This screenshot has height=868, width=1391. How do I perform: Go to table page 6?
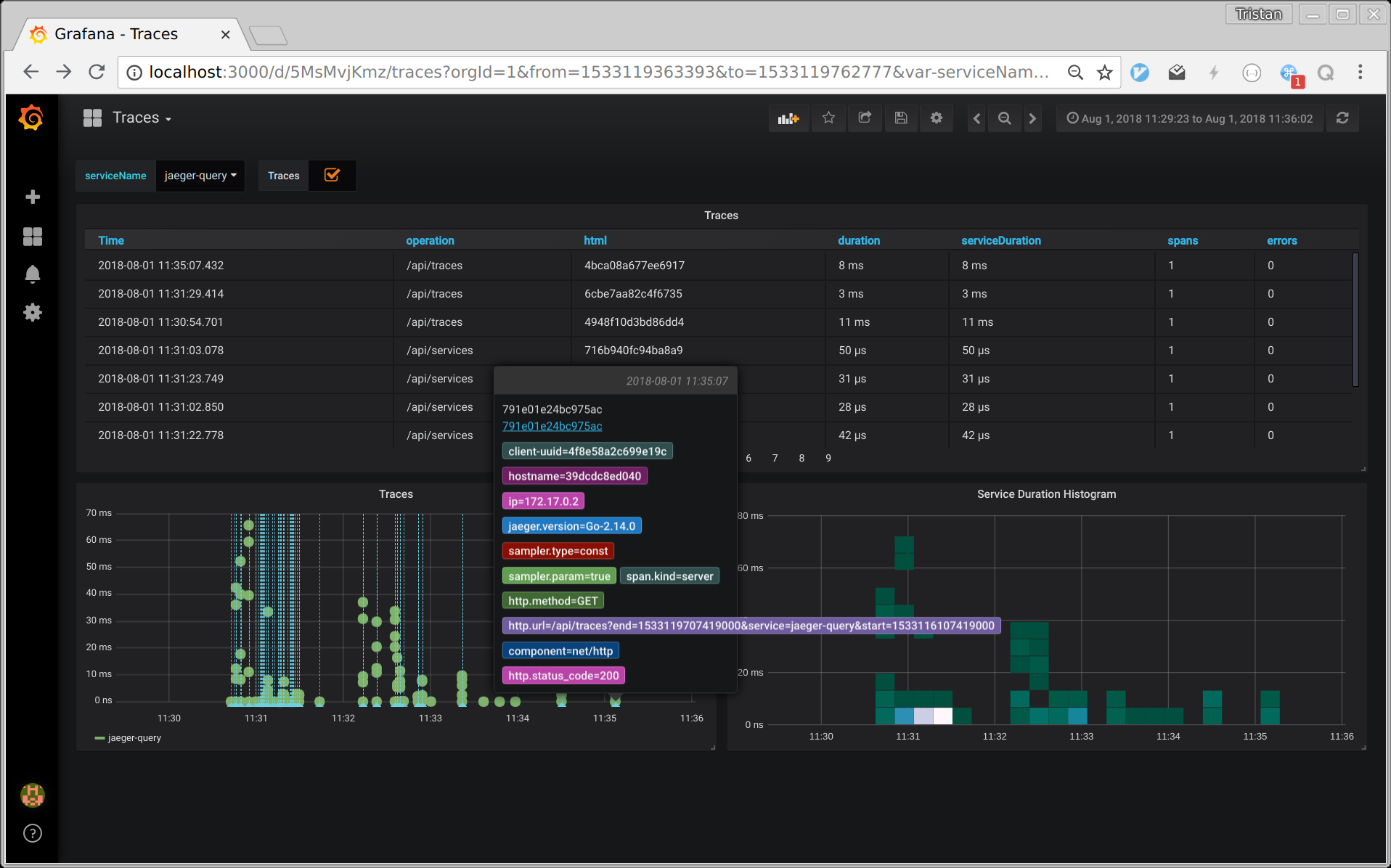(748, 458)
